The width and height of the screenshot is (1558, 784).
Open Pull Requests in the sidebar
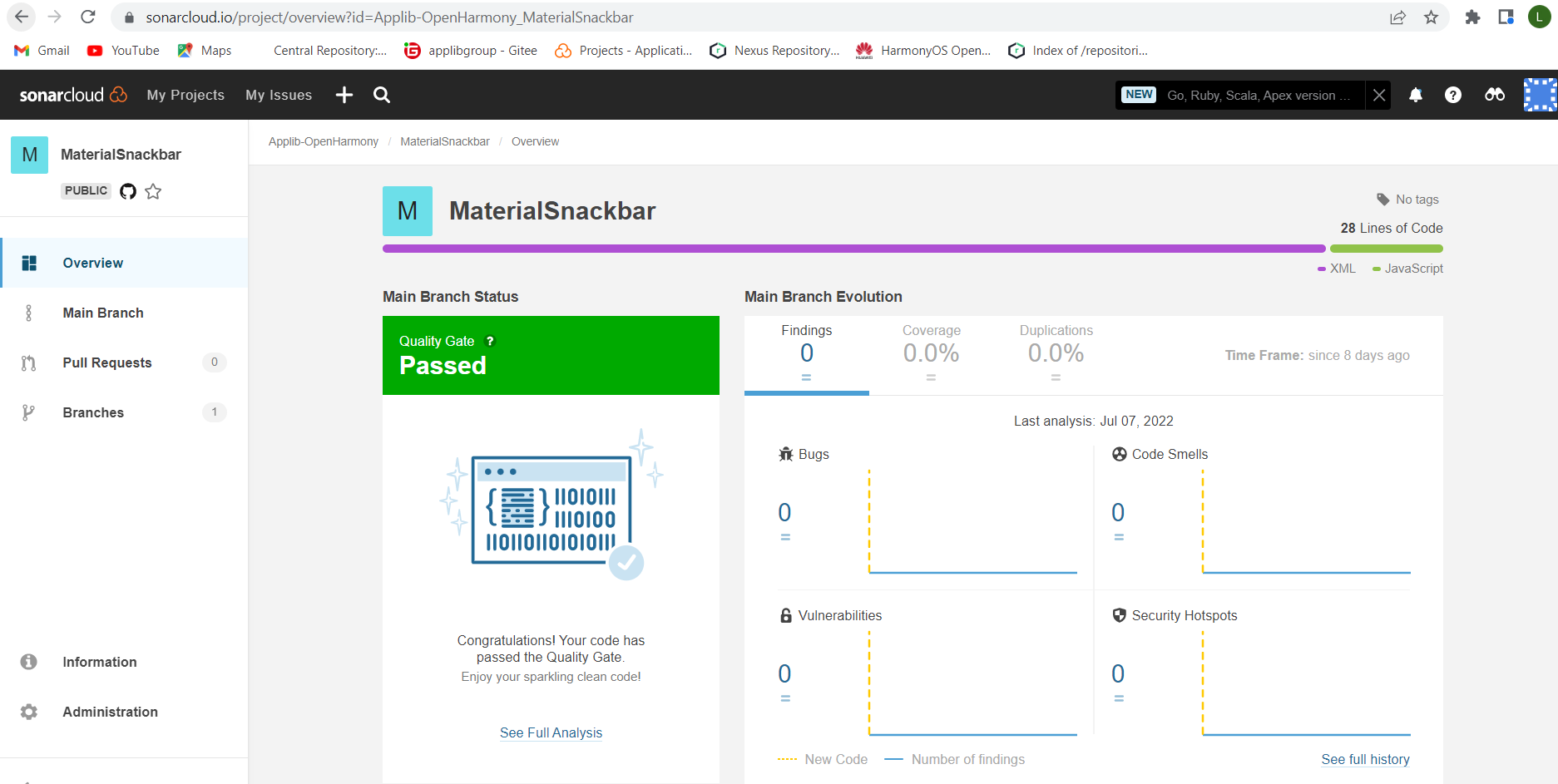point(124,362)
